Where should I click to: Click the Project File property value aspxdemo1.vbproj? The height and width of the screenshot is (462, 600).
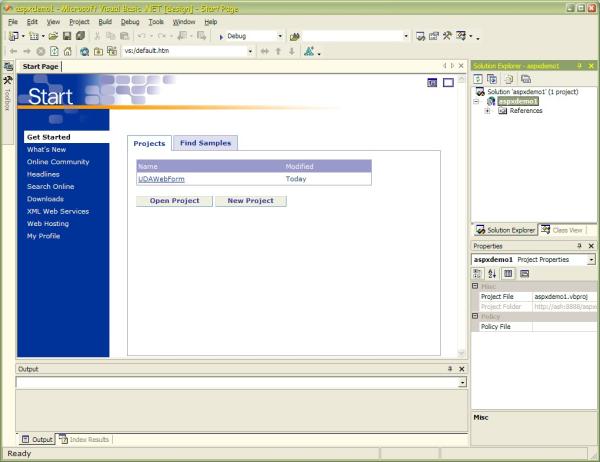564,297
